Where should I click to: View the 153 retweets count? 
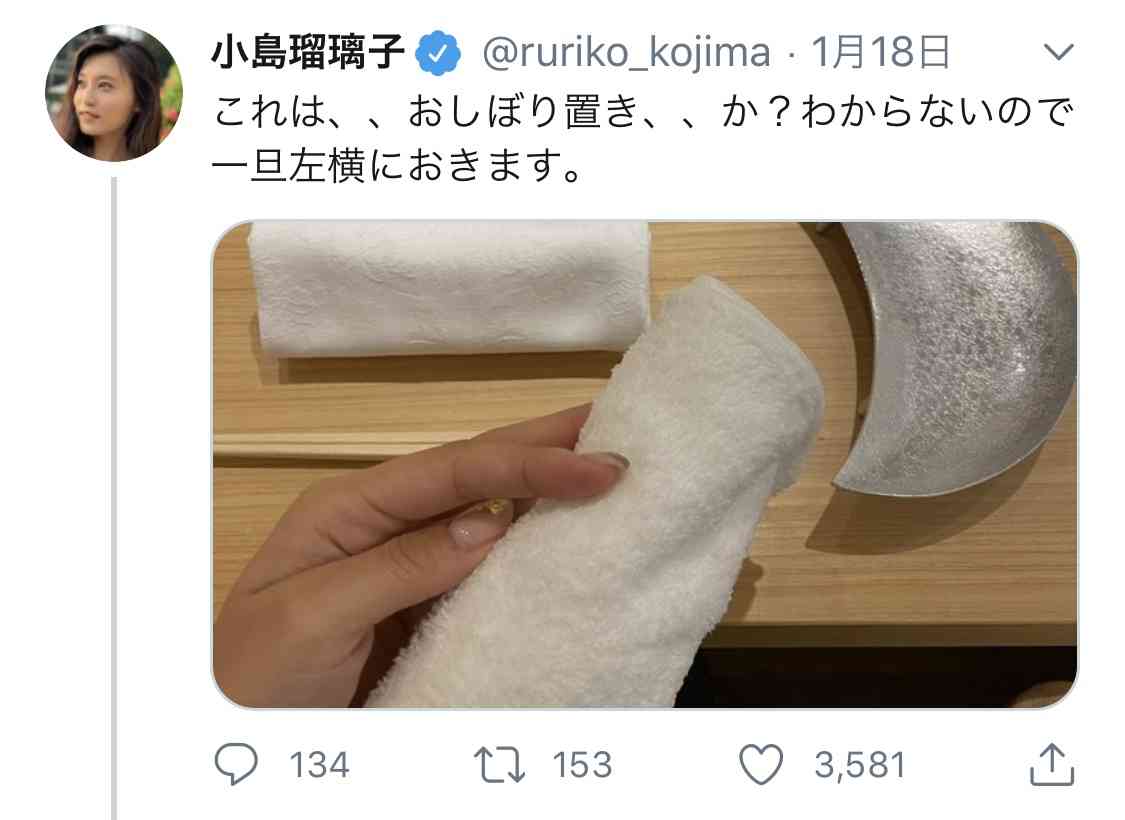coord(582,765)
